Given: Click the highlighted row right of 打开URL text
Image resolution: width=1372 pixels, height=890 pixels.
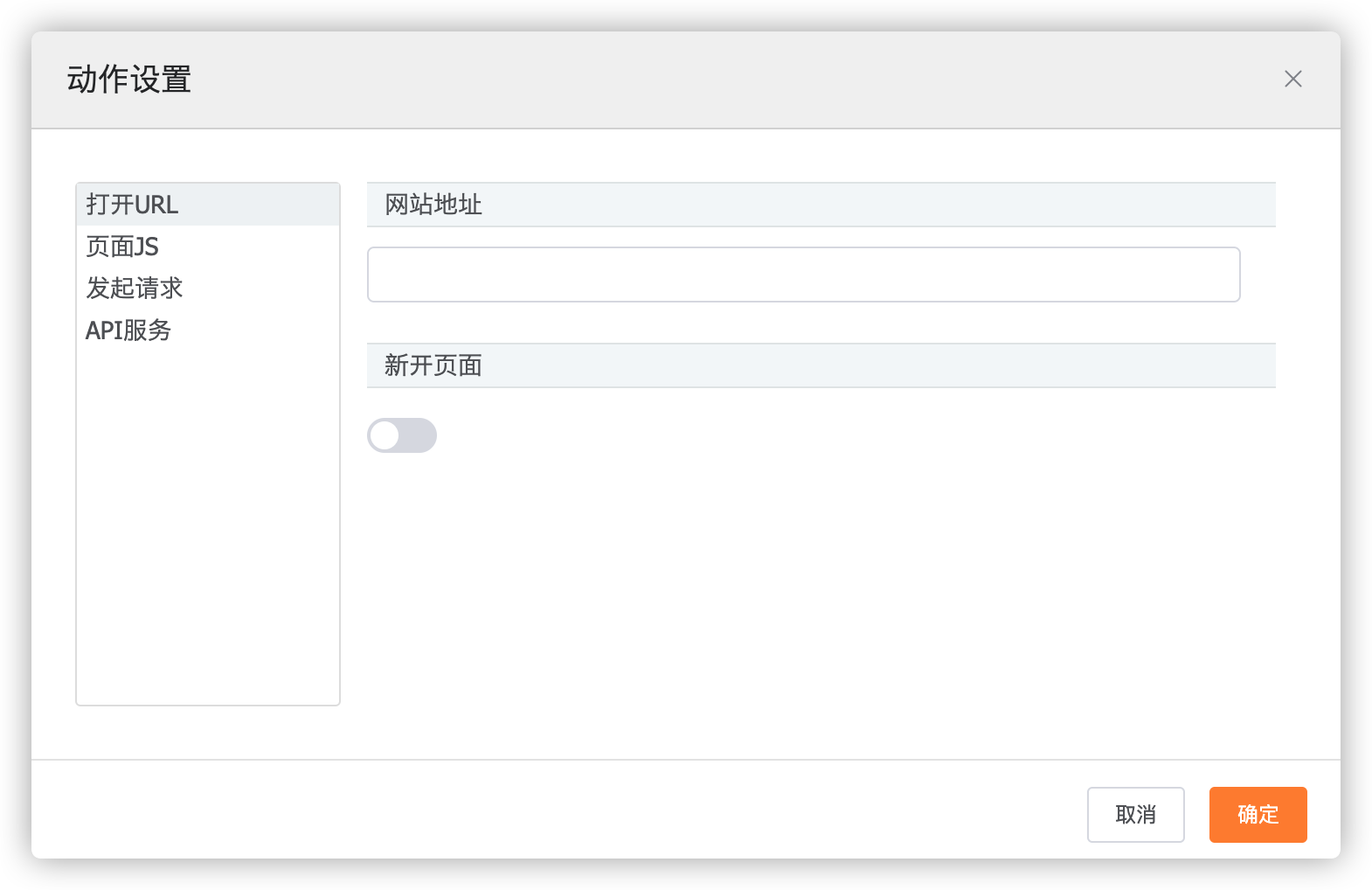Looking at the screenshot, I should coord(262,205).
